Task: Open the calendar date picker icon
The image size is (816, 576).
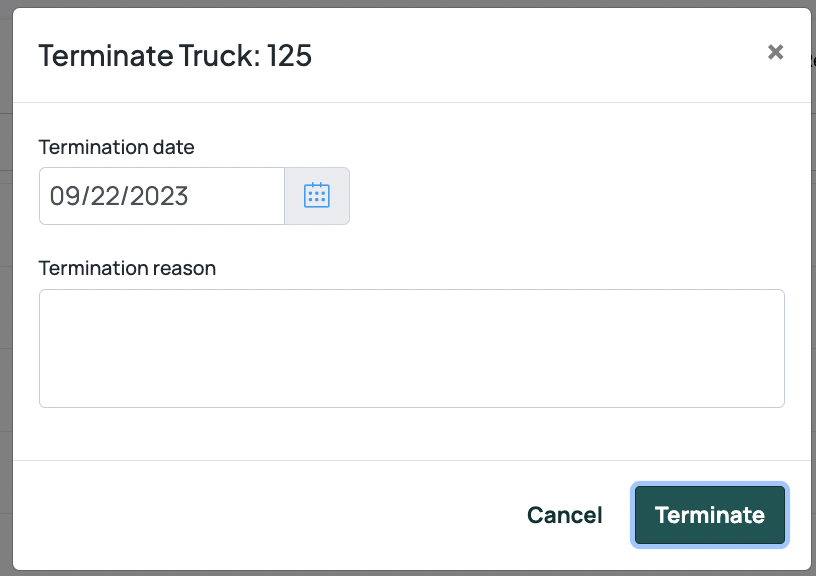Action: (x=317, y=196)
